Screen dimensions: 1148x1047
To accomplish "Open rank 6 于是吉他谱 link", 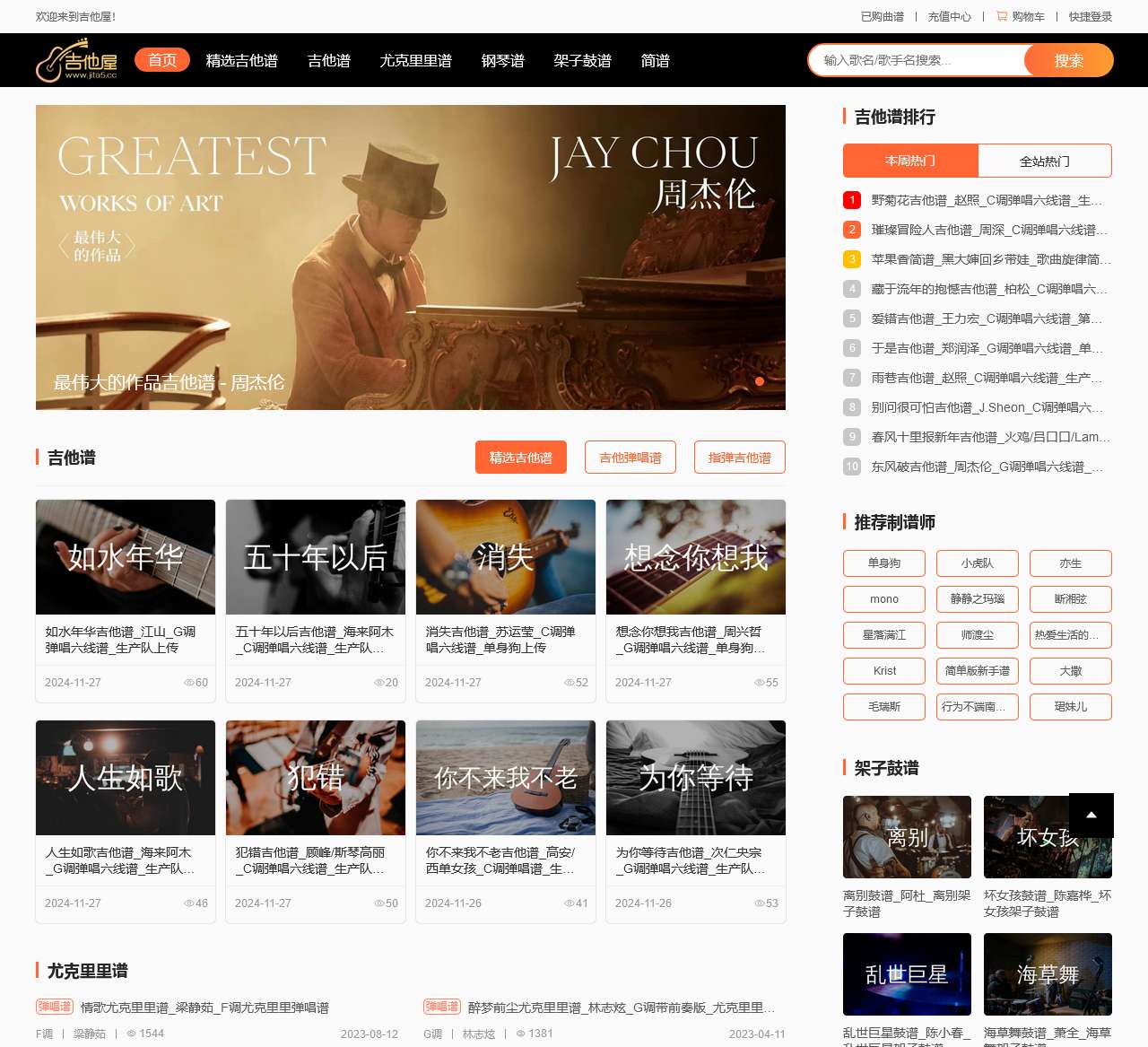I will pyautogui.click(x=987, y=348).
